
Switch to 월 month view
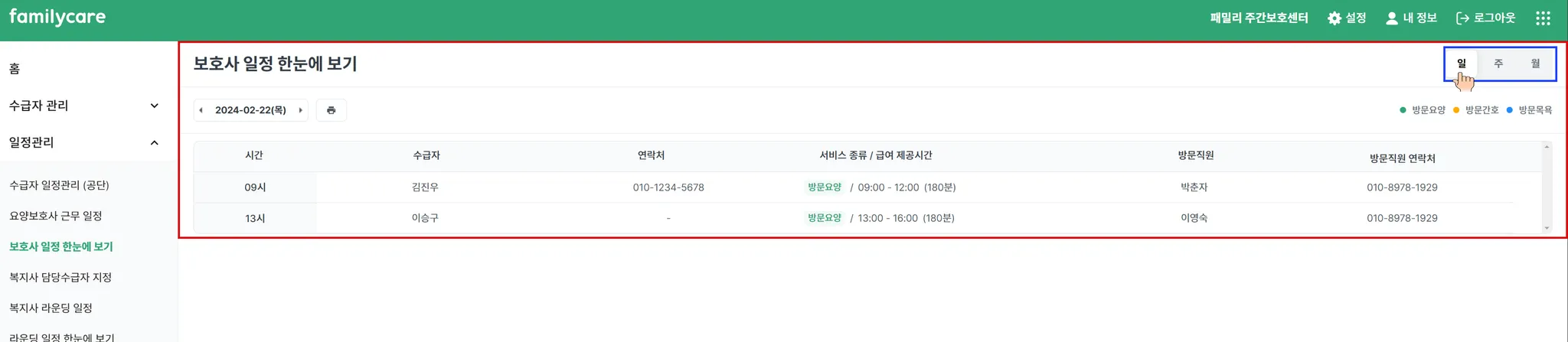1535,64
